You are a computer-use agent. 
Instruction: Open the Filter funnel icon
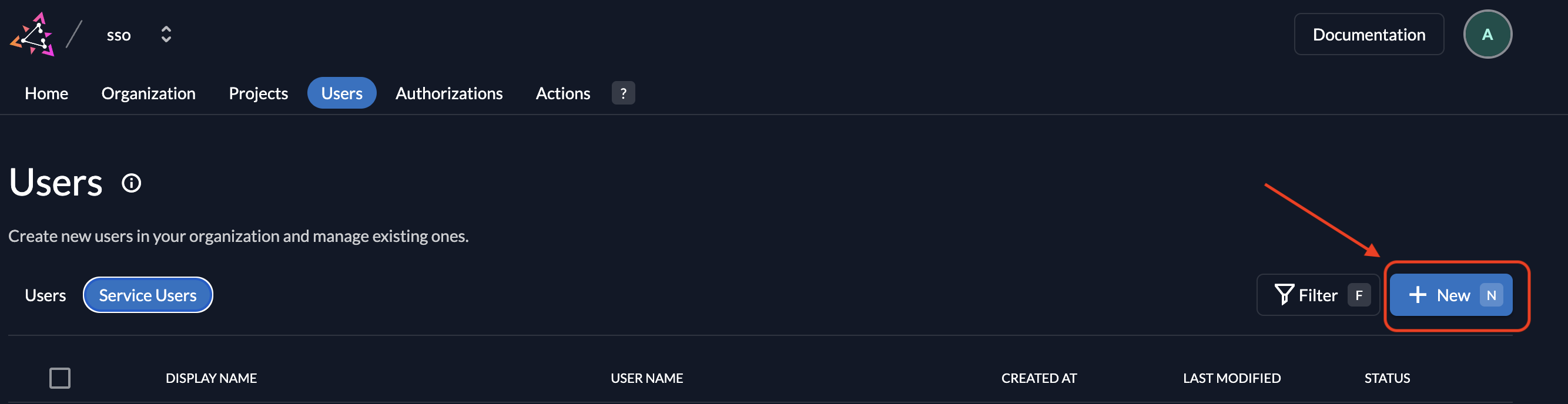click(x=1284, y=295)
